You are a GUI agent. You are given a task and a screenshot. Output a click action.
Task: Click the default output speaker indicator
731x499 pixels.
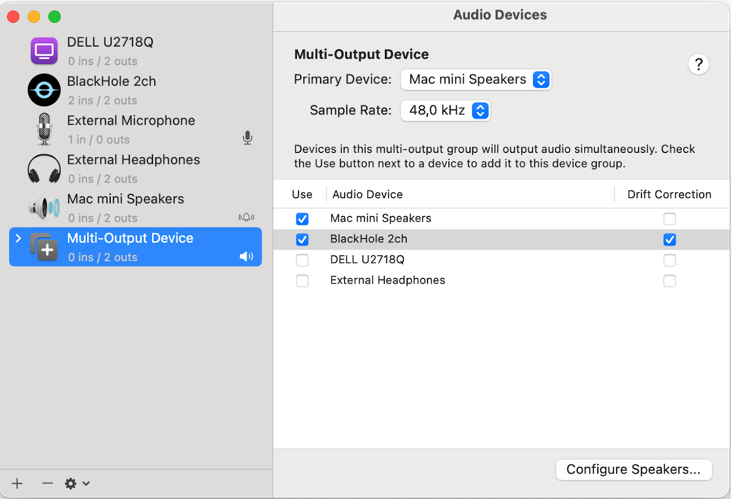(246, 256)
